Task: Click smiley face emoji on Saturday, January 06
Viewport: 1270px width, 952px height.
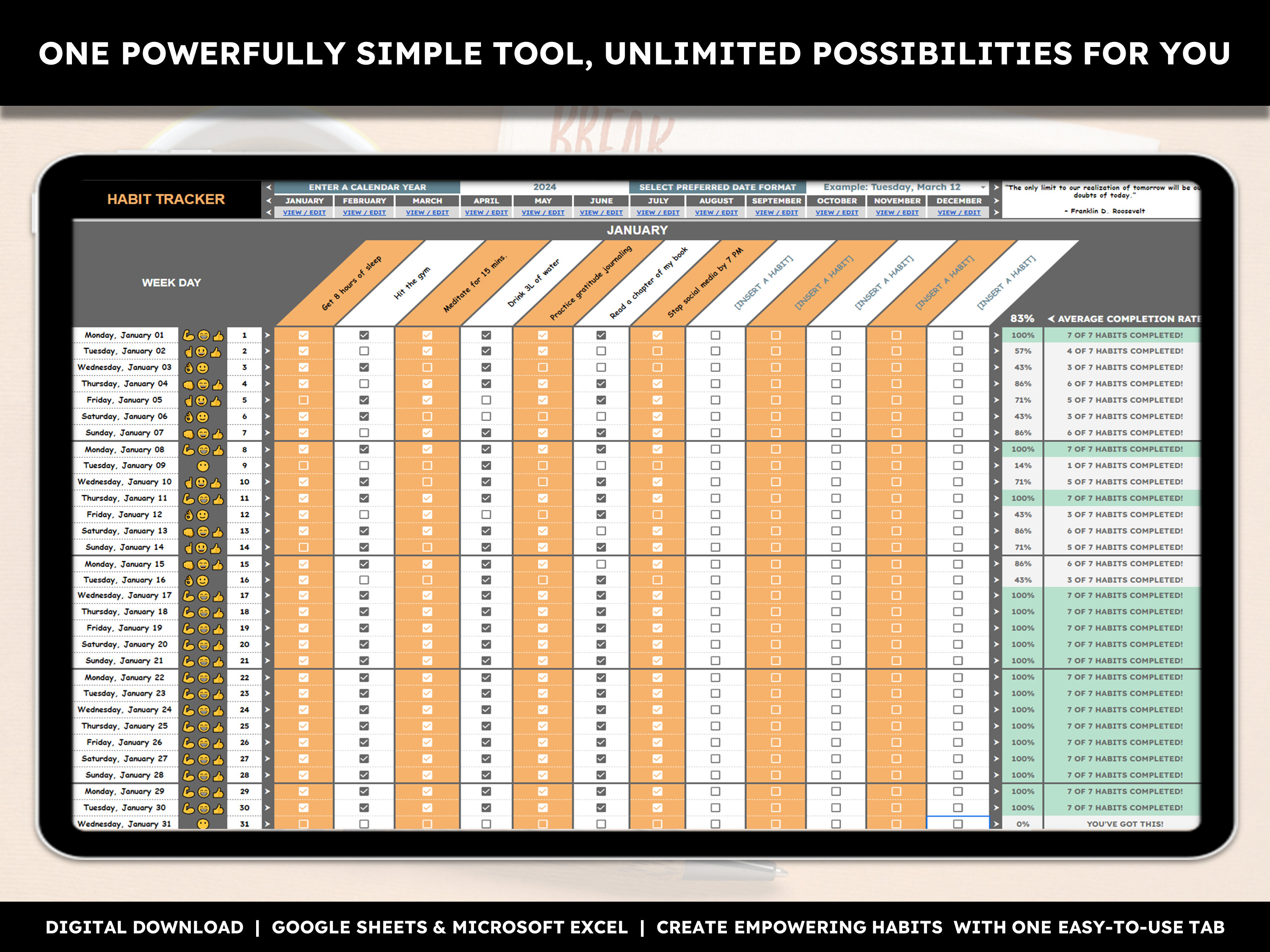Action: [203, 417]
